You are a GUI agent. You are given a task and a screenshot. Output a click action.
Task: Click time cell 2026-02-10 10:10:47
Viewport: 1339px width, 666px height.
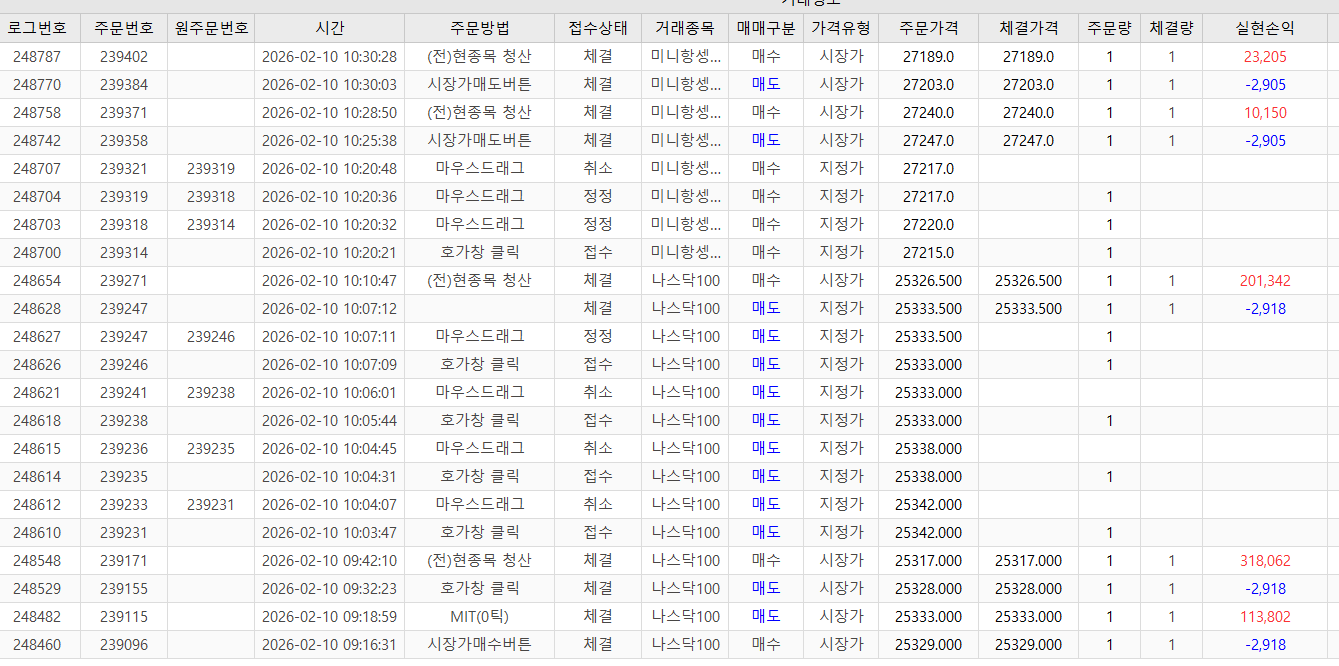[329, 281]
